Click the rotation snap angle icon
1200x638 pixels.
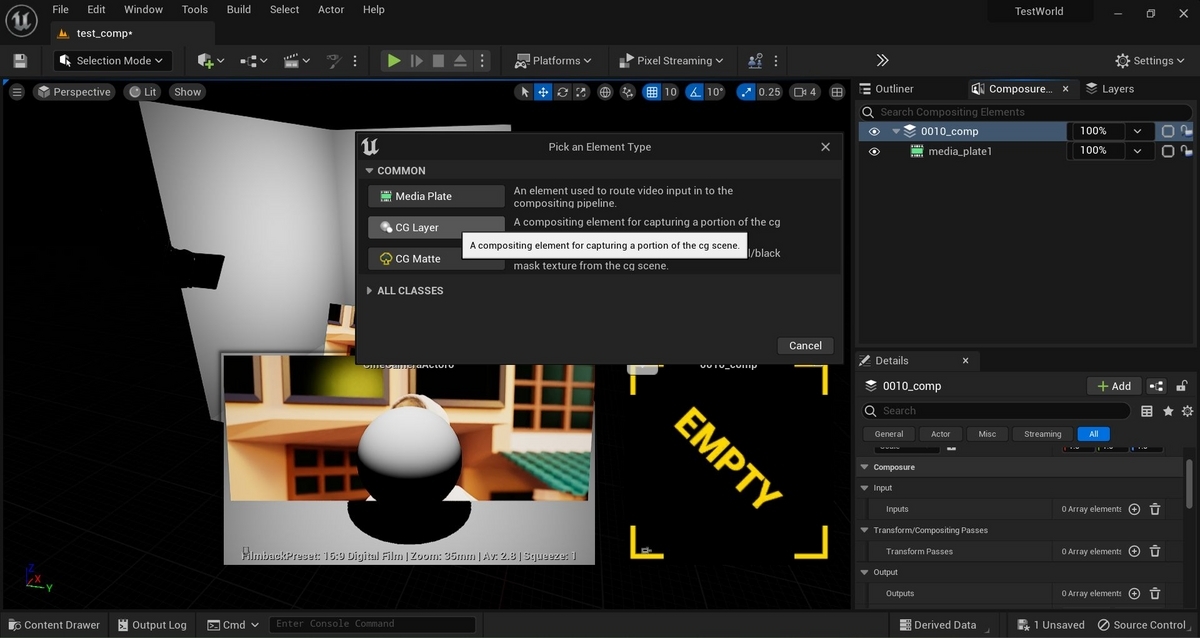pos(694,92)
